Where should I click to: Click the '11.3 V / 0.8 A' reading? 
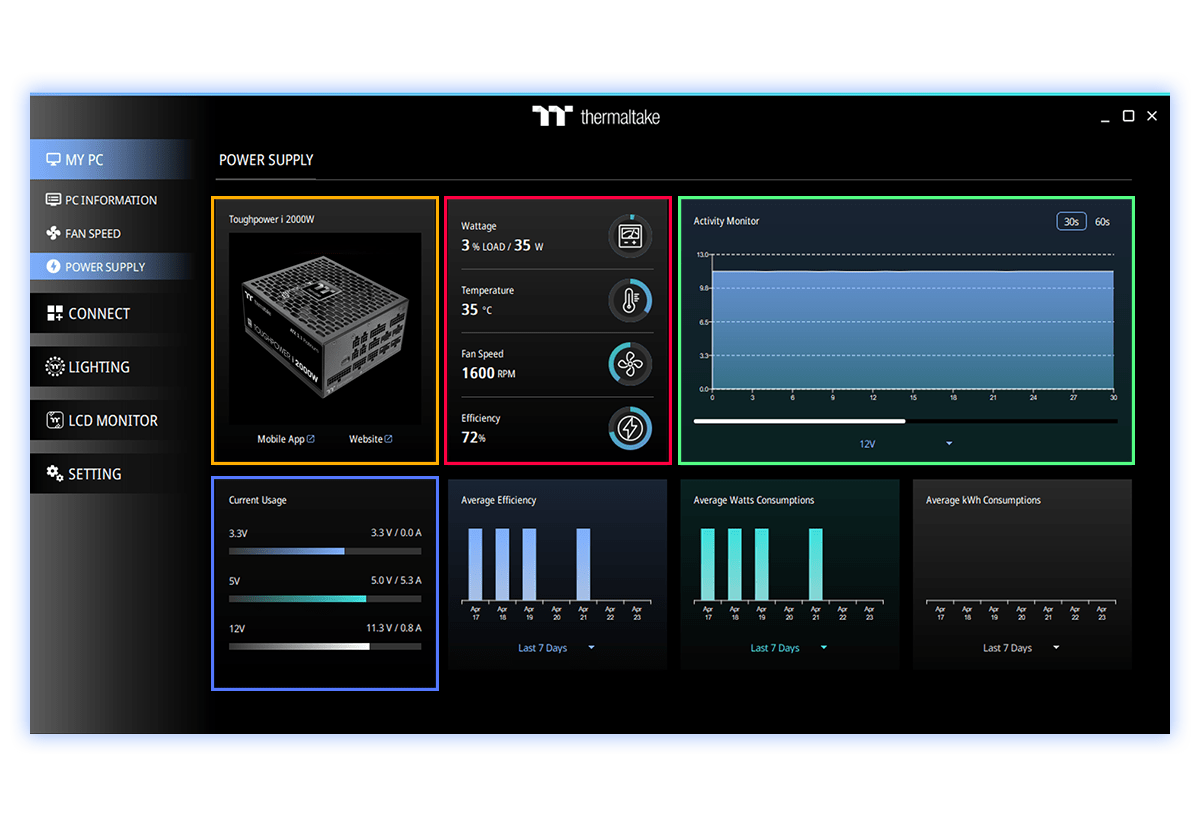click(394, 628)
